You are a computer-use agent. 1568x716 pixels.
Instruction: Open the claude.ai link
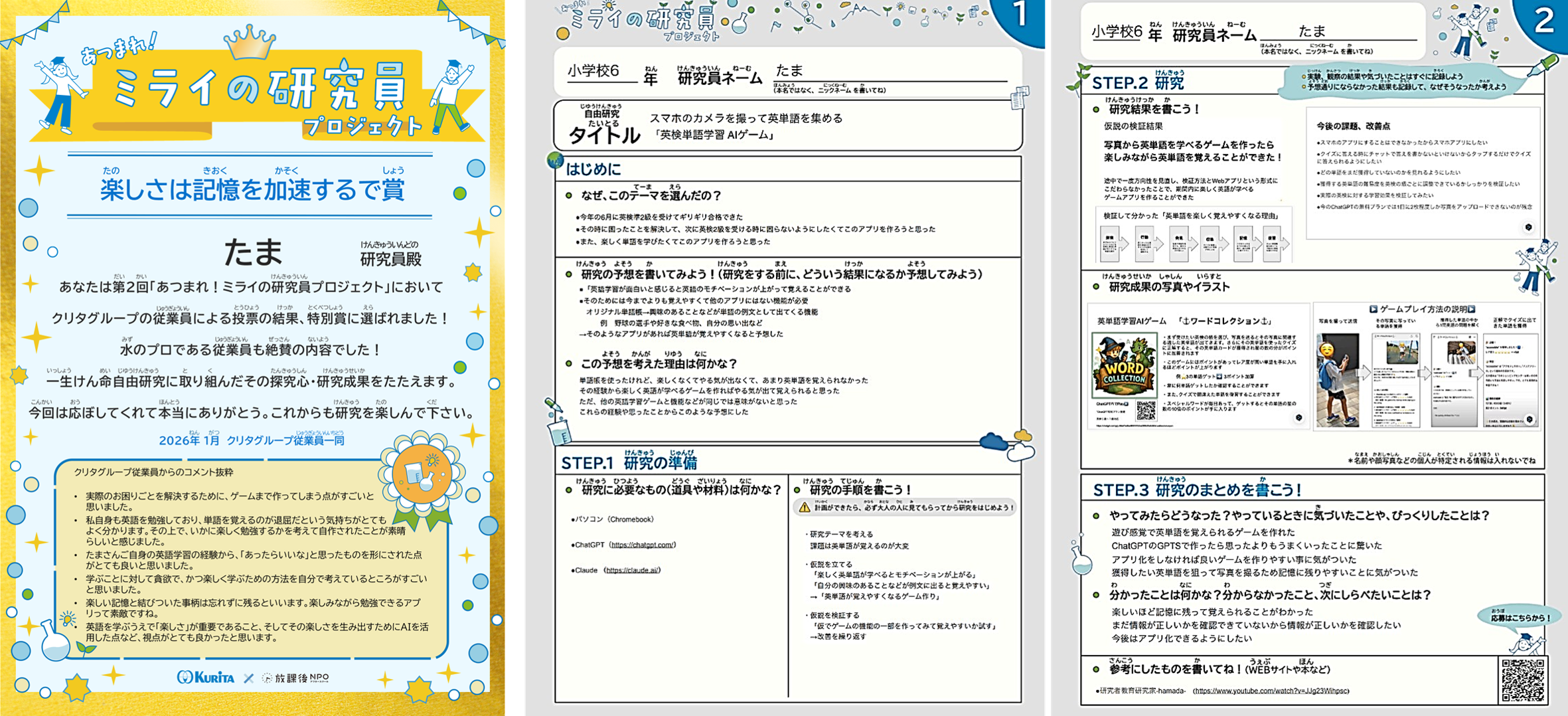[x=633, y=570]
